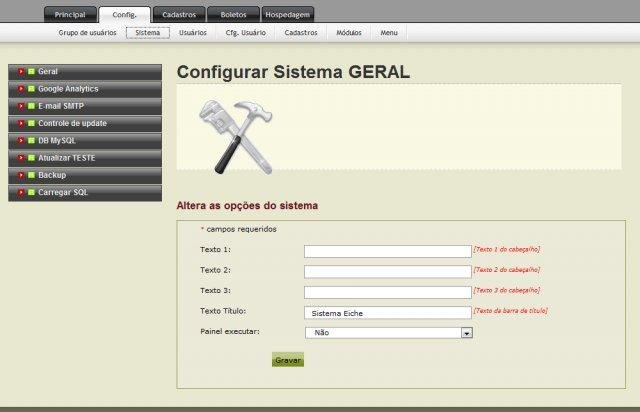Image resolution: width=640 pixels, height=412 pixels.
Task: Open Carregar SQL in the sidebar
Action: click(x=85, y=193)
